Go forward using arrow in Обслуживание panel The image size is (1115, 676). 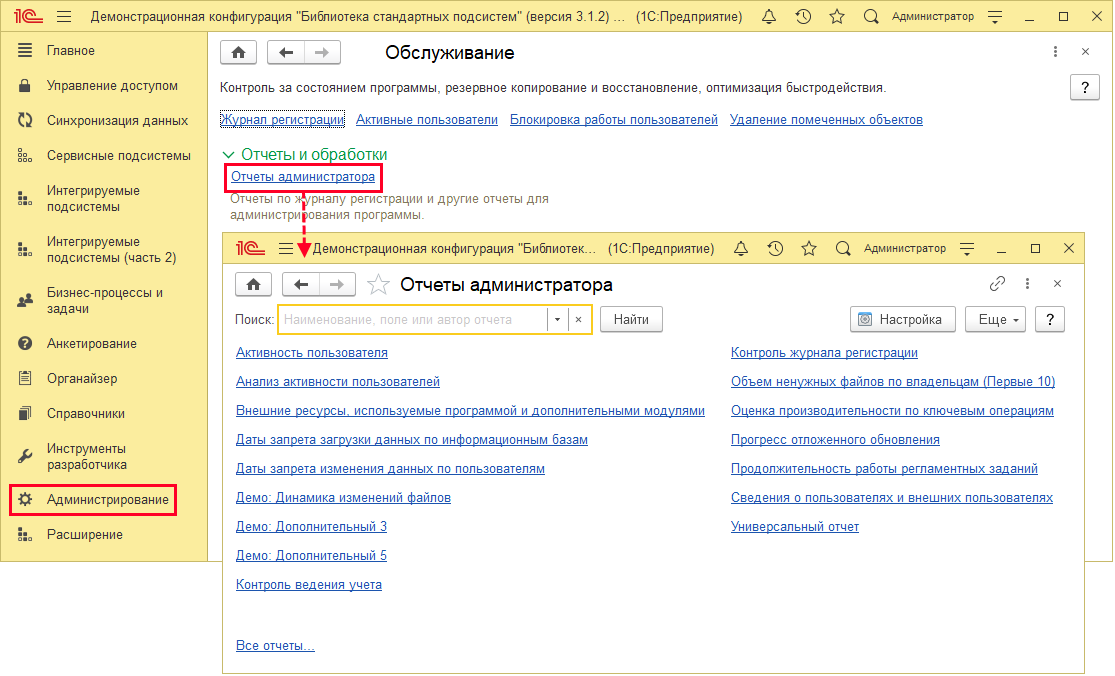point(322,52)
